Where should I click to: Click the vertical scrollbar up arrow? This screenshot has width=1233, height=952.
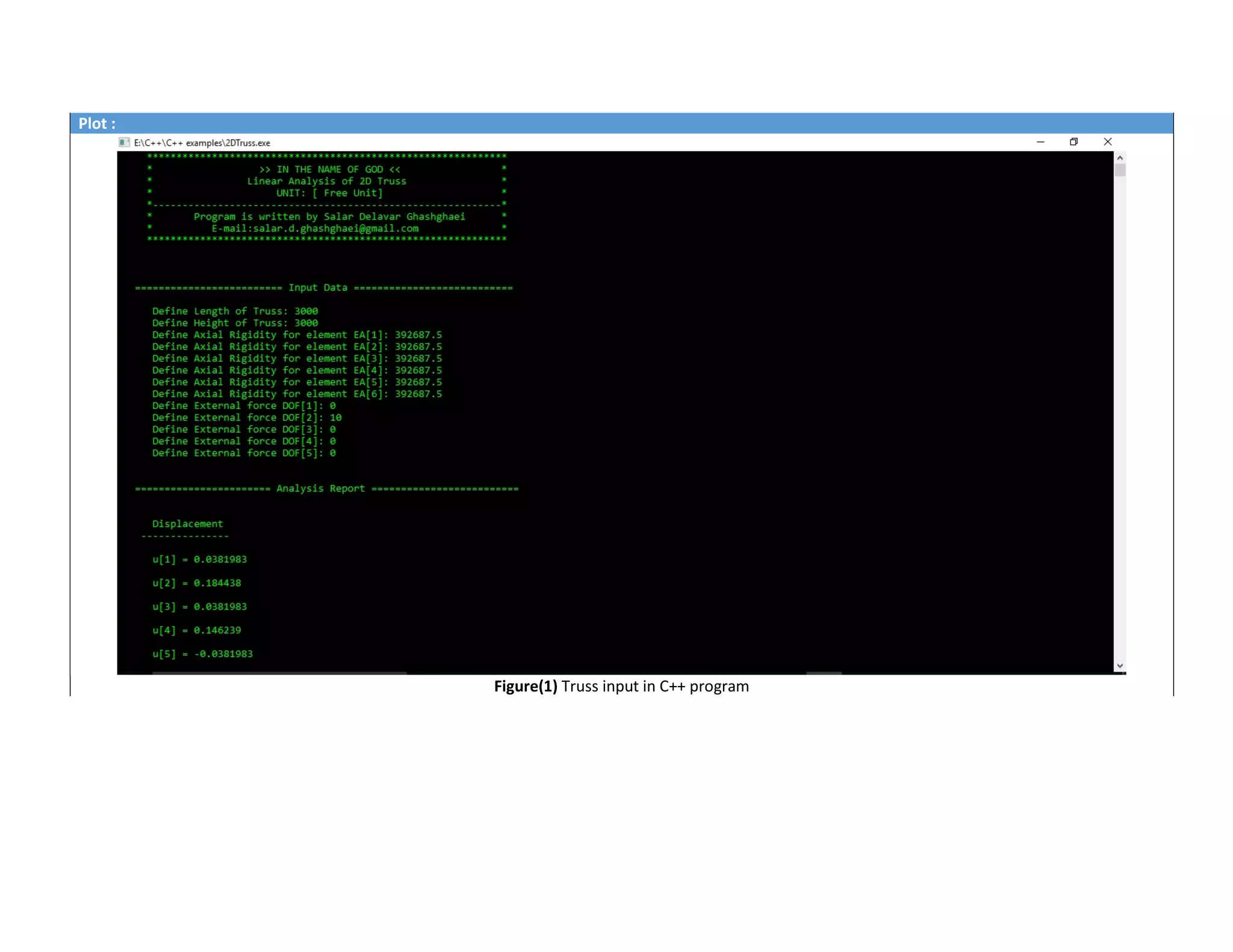pos(1120,158)
